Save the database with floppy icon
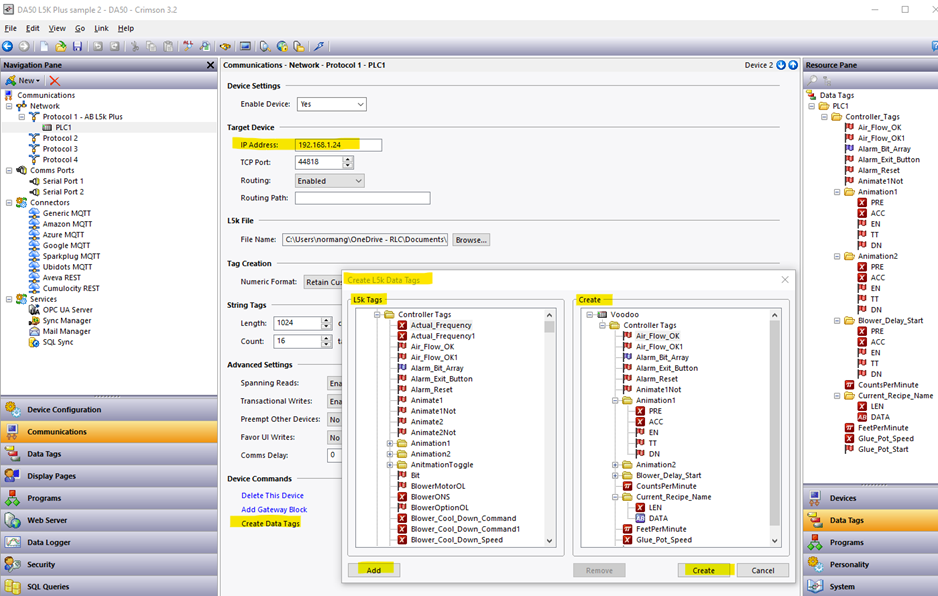Screen dimensions: 938x596 point(77,46)
